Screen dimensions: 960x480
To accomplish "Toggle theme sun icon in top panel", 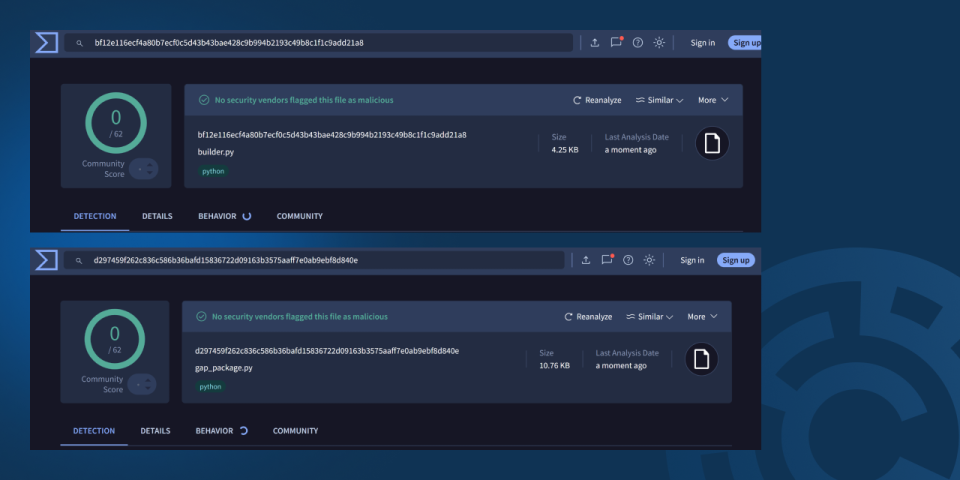I will pos(659,42).
